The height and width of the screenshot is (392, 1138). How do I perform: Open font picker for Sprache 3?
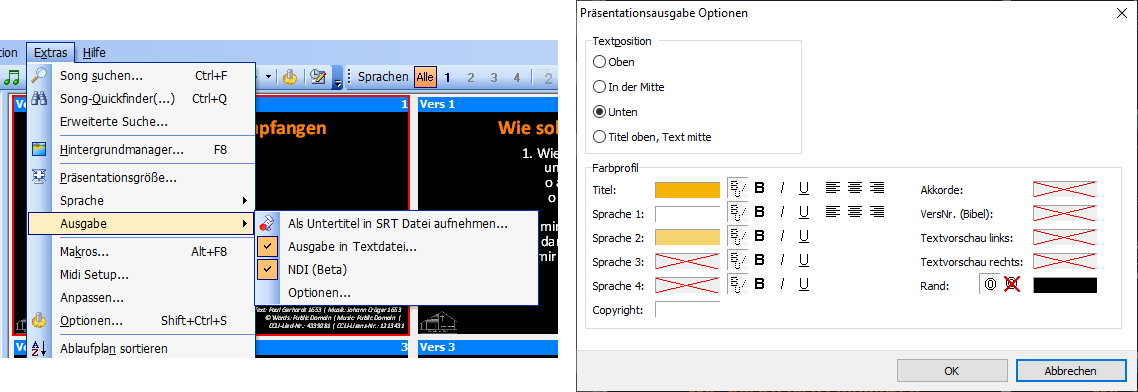click(x=737, y=261)
